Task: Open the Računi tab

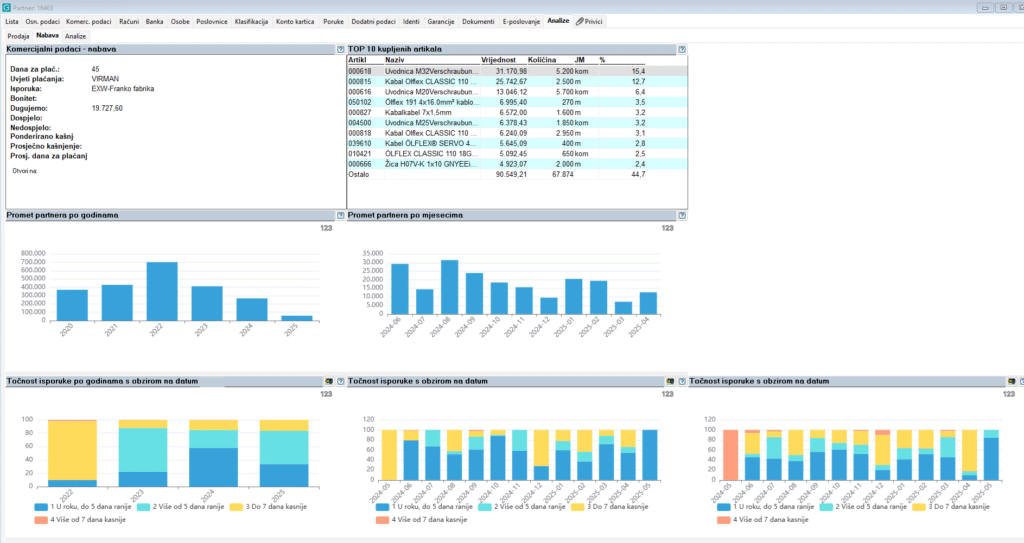Action: click(x=129, y=21)
